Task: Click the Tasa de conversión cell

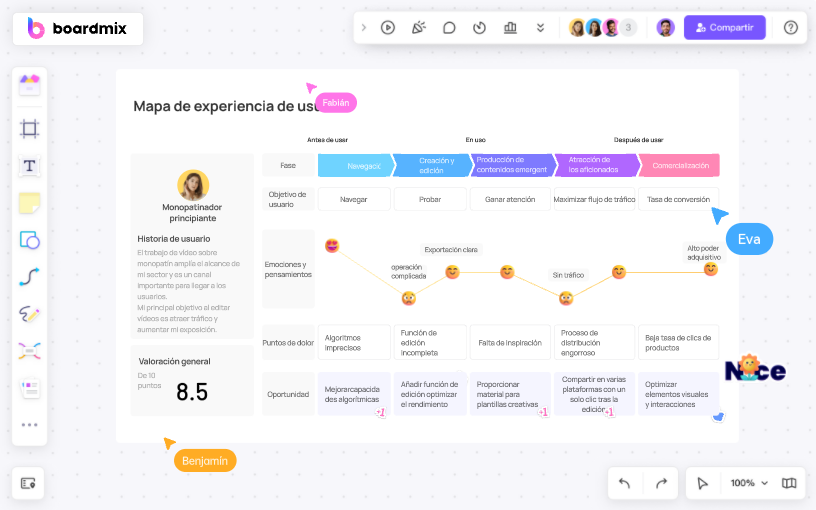Action: point(678,199)
